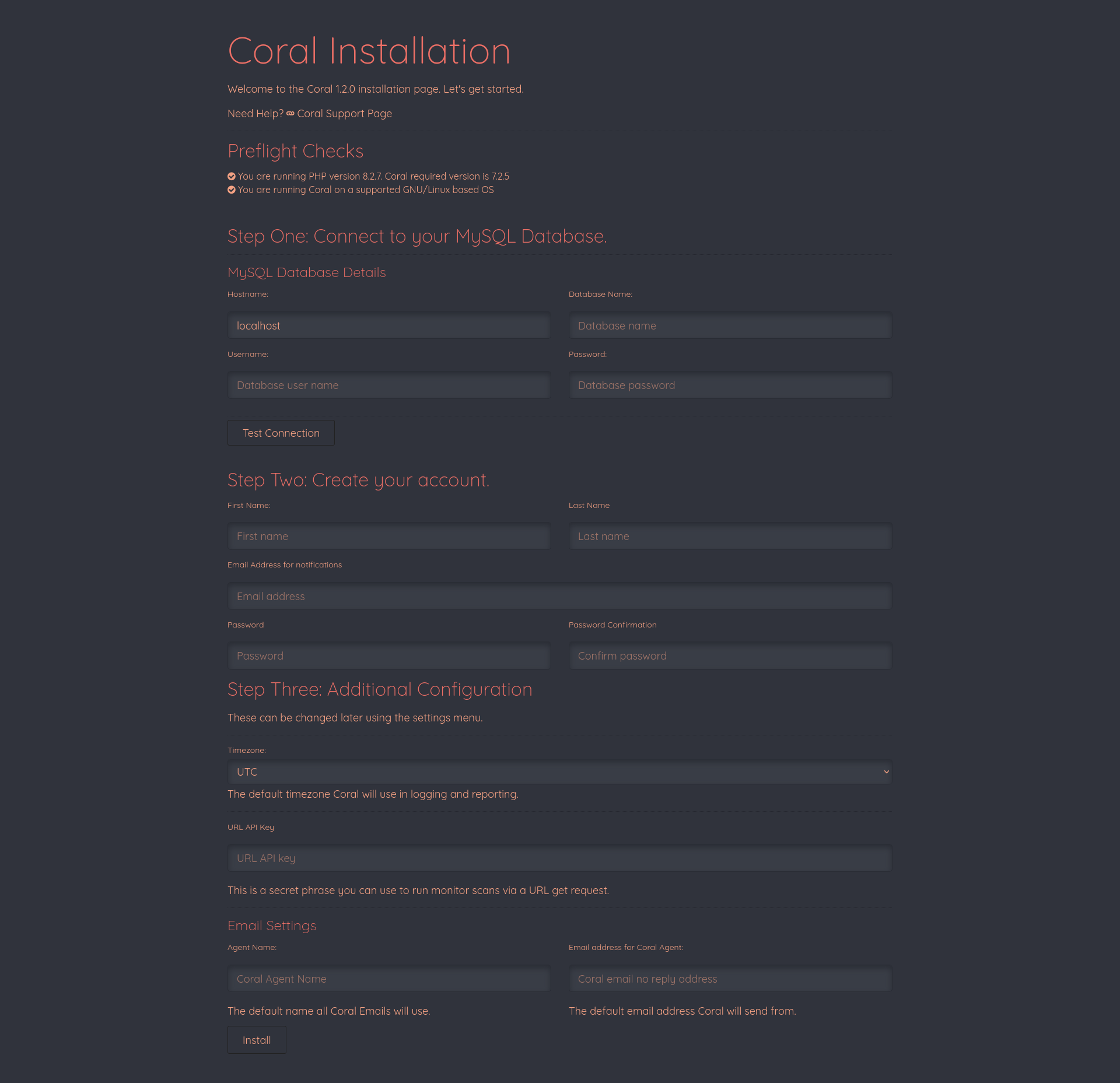Select the UTC timezone dropdown
1120x1083 pixels.
pyautogui.click(x=559, y=771)
